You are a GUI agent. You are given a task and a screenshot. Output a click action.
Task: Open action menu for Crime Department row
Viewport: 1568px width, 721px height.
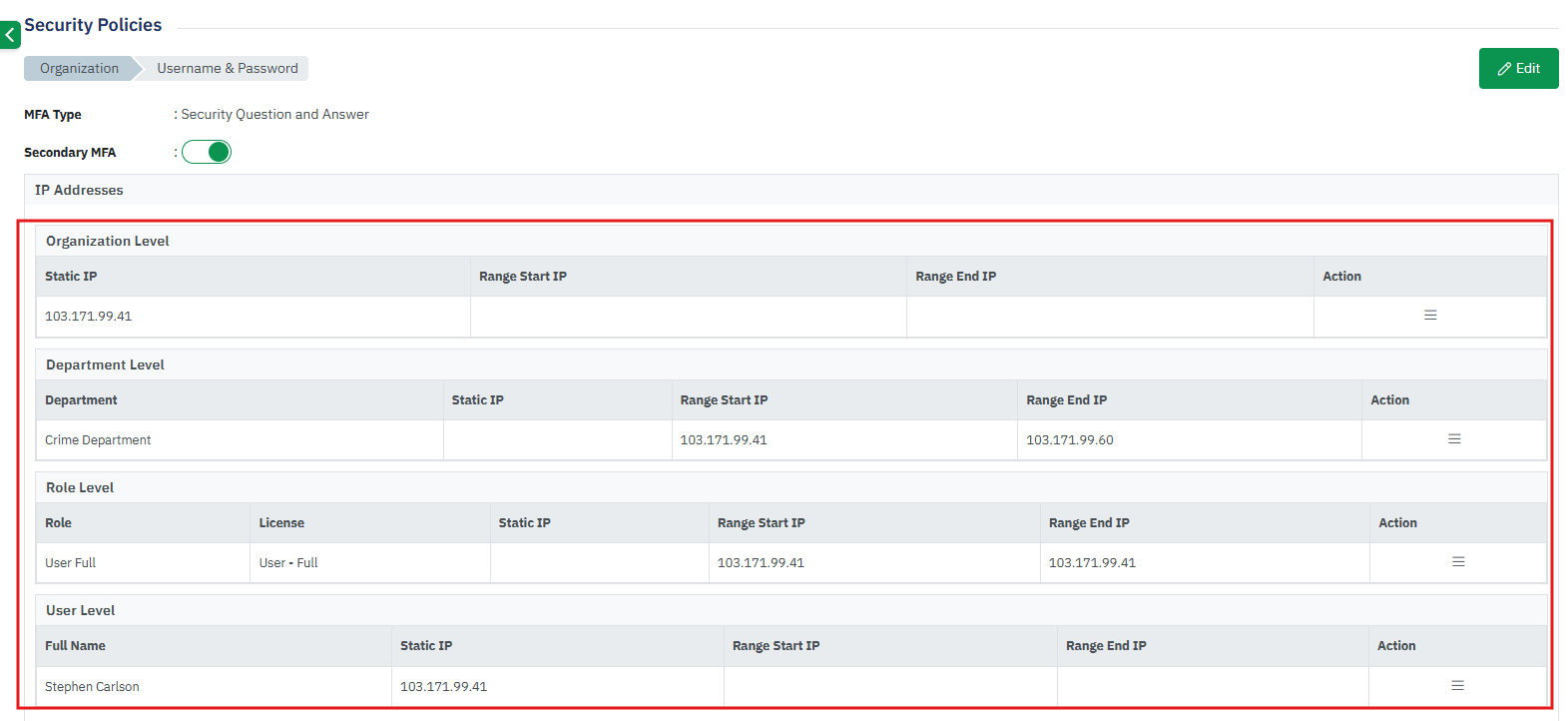point(1454,439)
